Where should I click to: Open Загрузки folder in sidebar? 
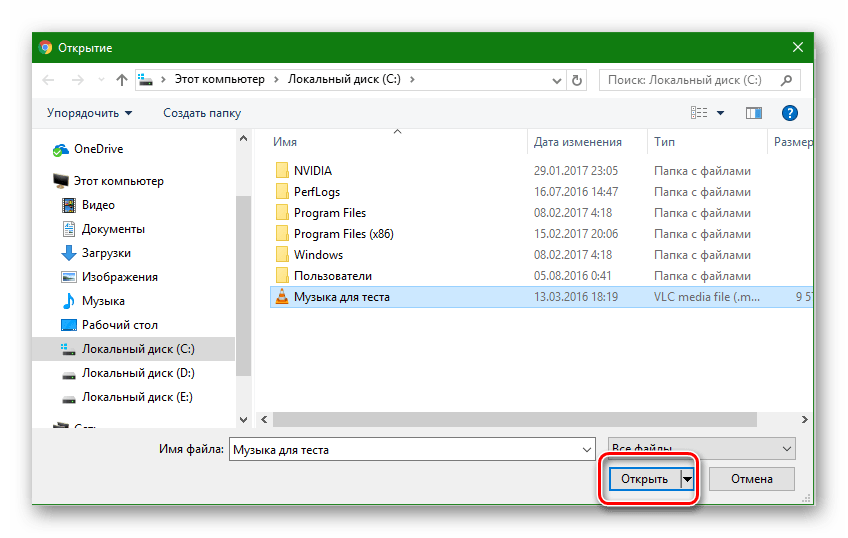[106, 253]
